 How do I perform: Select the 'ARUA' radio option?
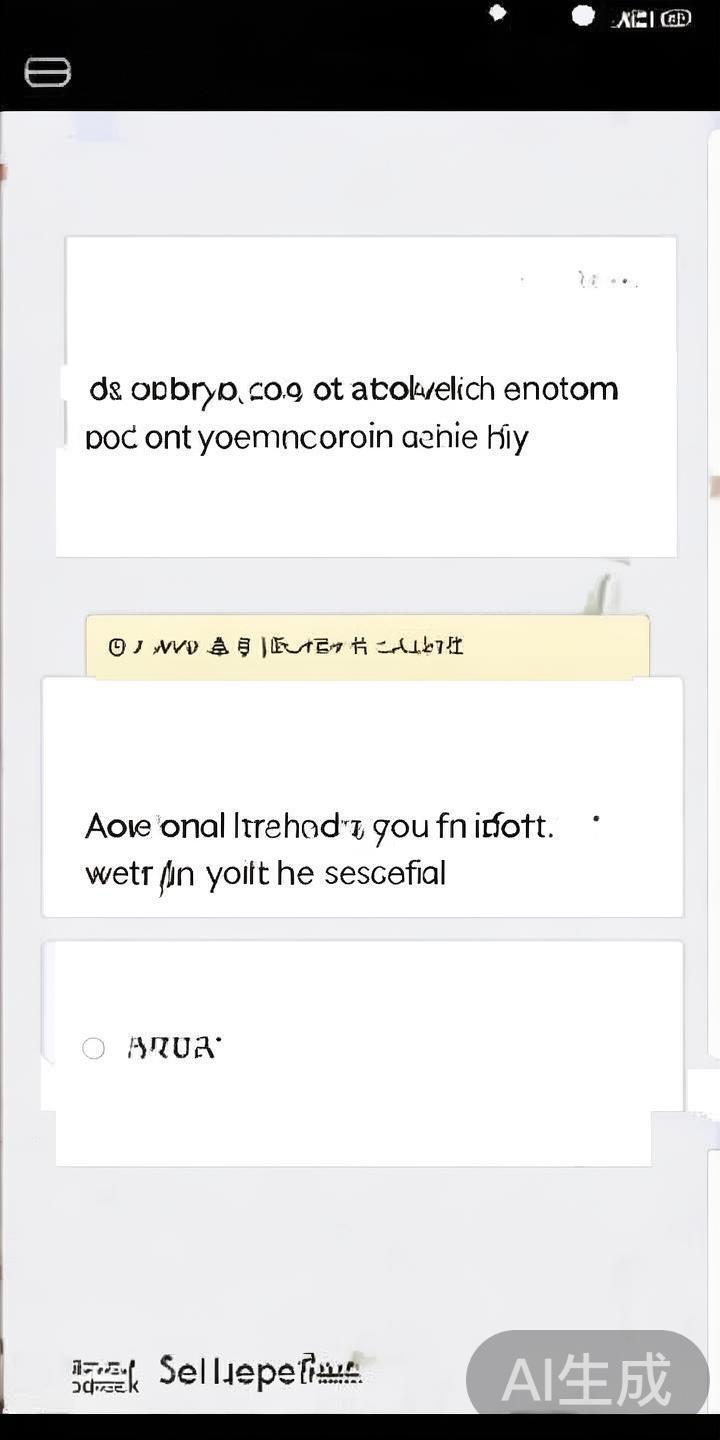point(93,1048)
